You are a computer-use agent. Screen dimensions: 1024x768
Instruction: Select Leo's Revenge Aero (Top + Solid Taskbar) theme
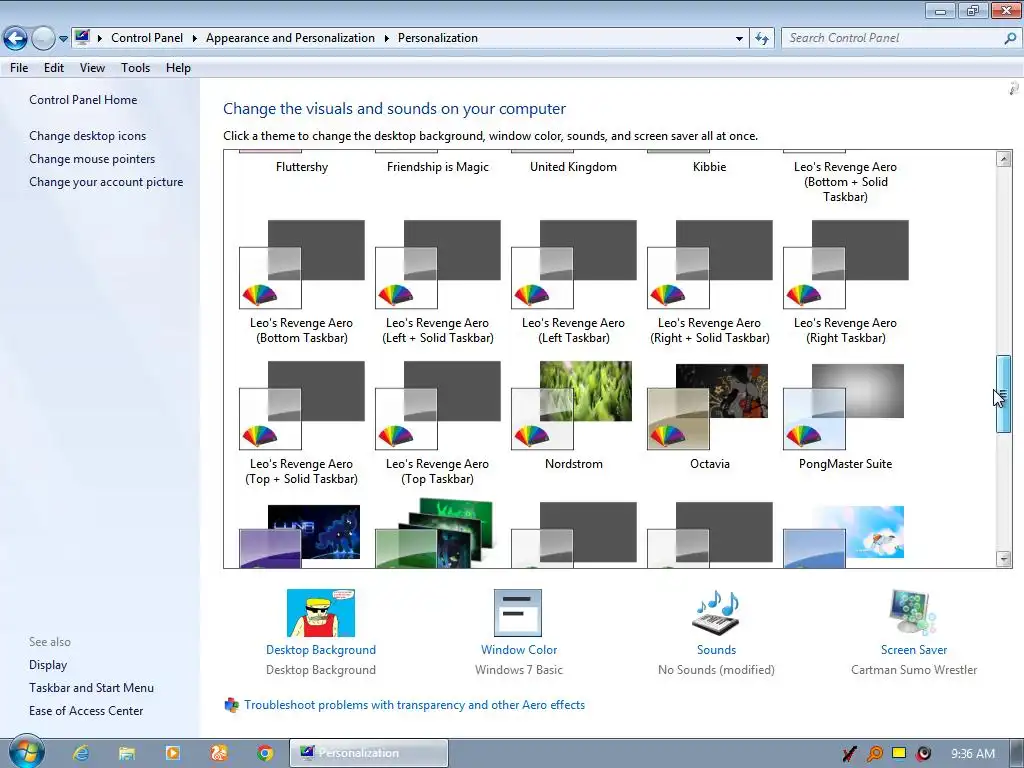302,423
